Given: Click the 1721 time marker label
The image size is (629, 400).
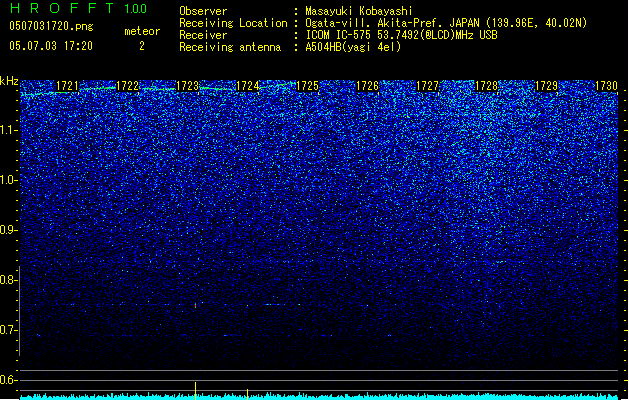Looking at the screenshot, I should tap(67, 86).
